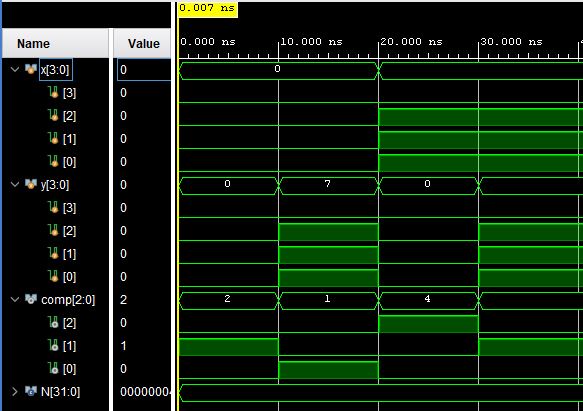
Task: Collapse the y[3:0] bus signal
Action: click(15, 184)
